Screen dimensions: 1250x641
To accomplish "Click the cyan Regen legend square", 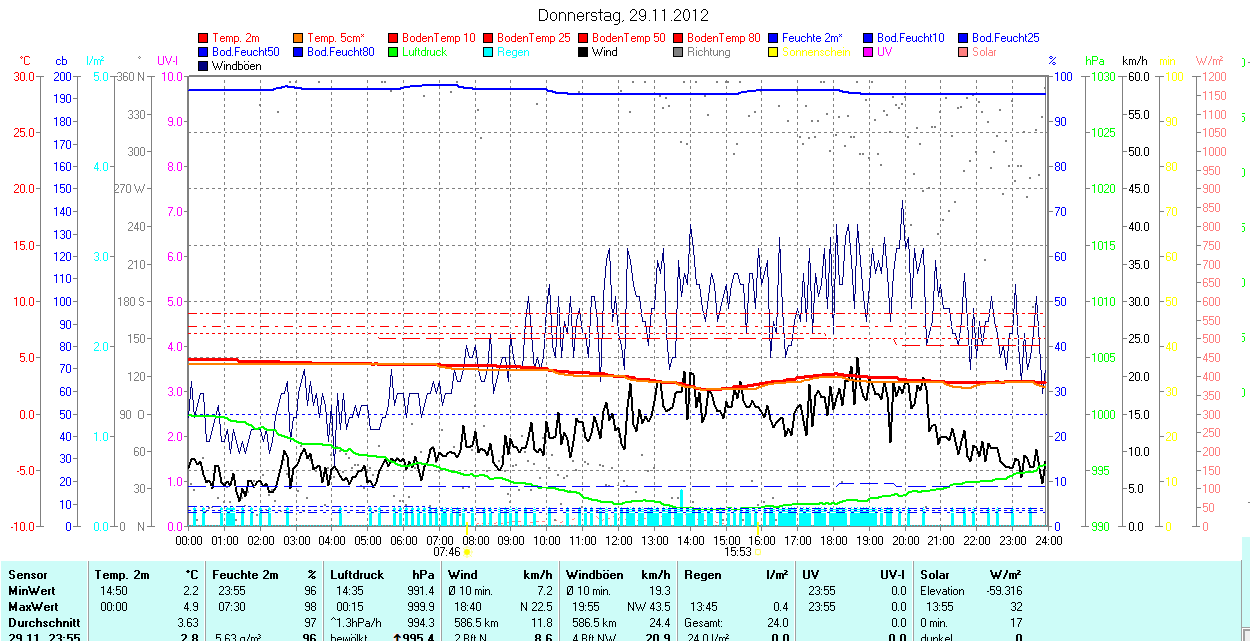I will pyautogui.click(x=489, y=52).
